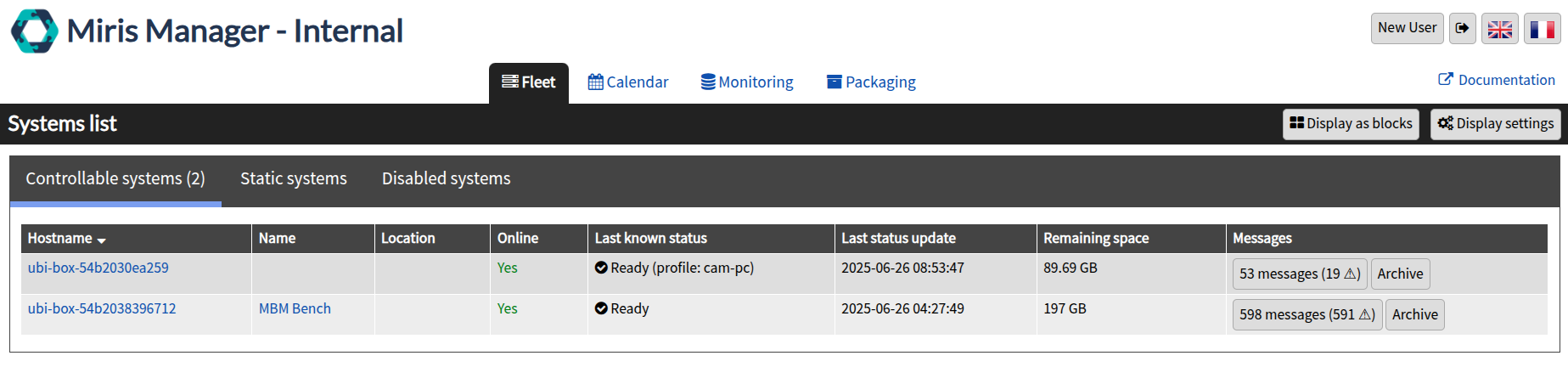Open the Calendar tab
Viewport: 1568px width, 367px height.
[628, 82]
